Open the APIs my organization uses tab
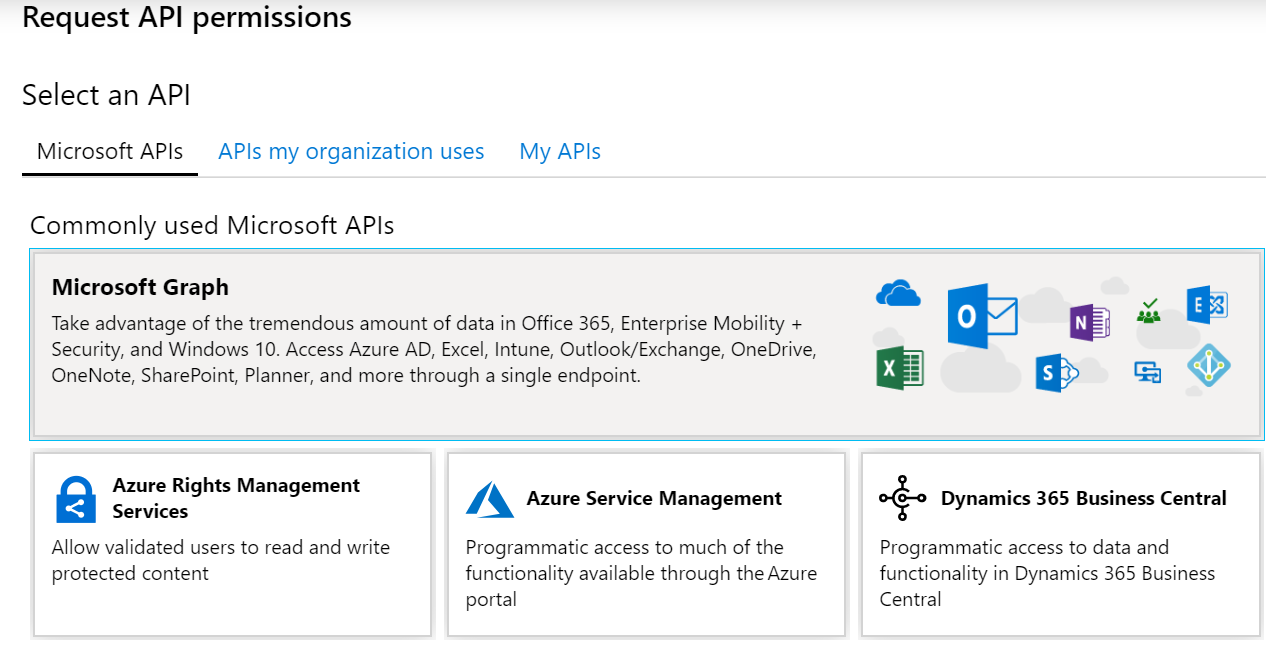This screenshot has height=647, width=1266. point(351,152)
